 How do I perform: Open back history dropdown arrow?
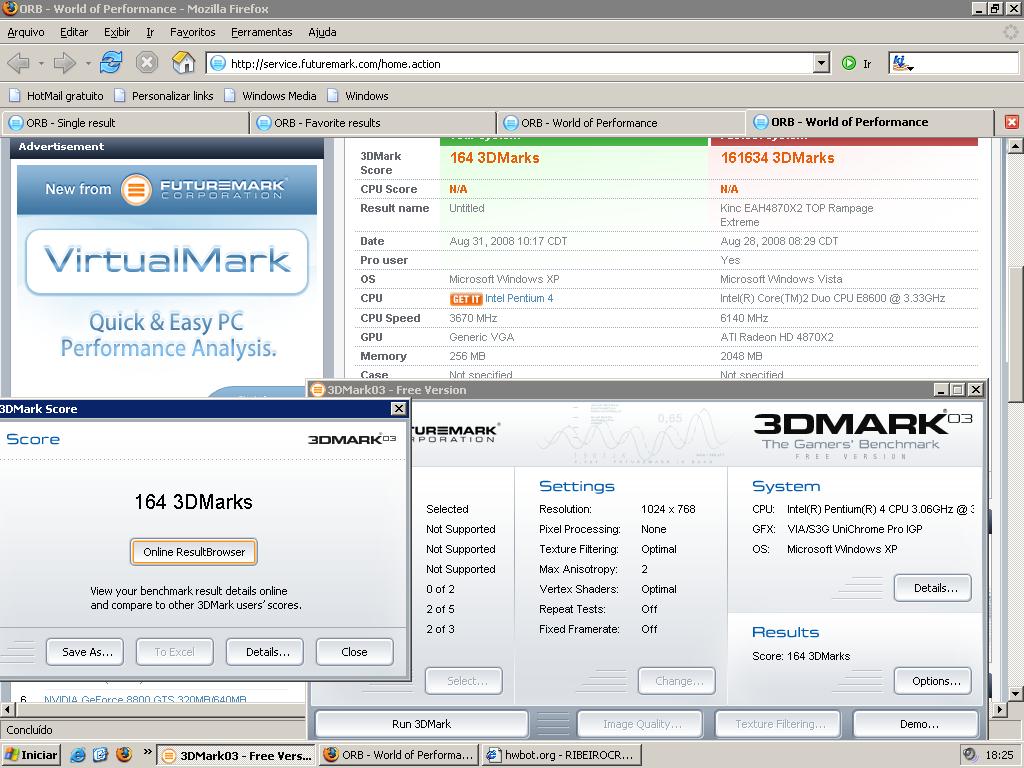40,63
